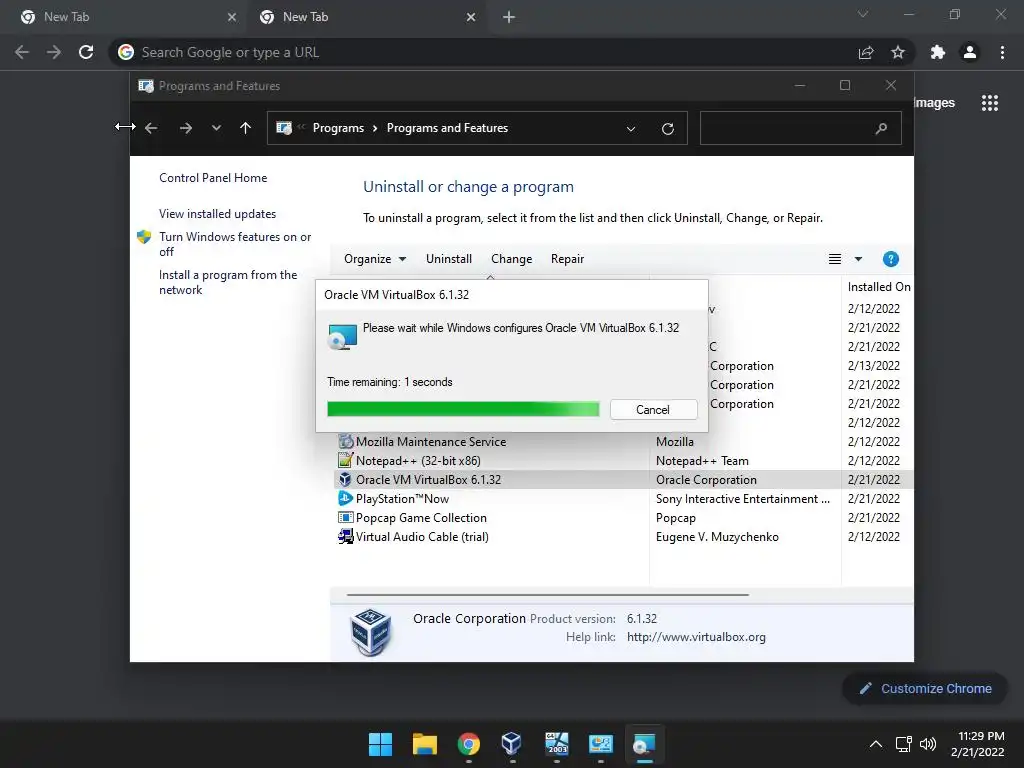Image resolution: width=1024 pixels, height=768 pixels.
Task: Click Images link on Google page
Action: (935, 103)
